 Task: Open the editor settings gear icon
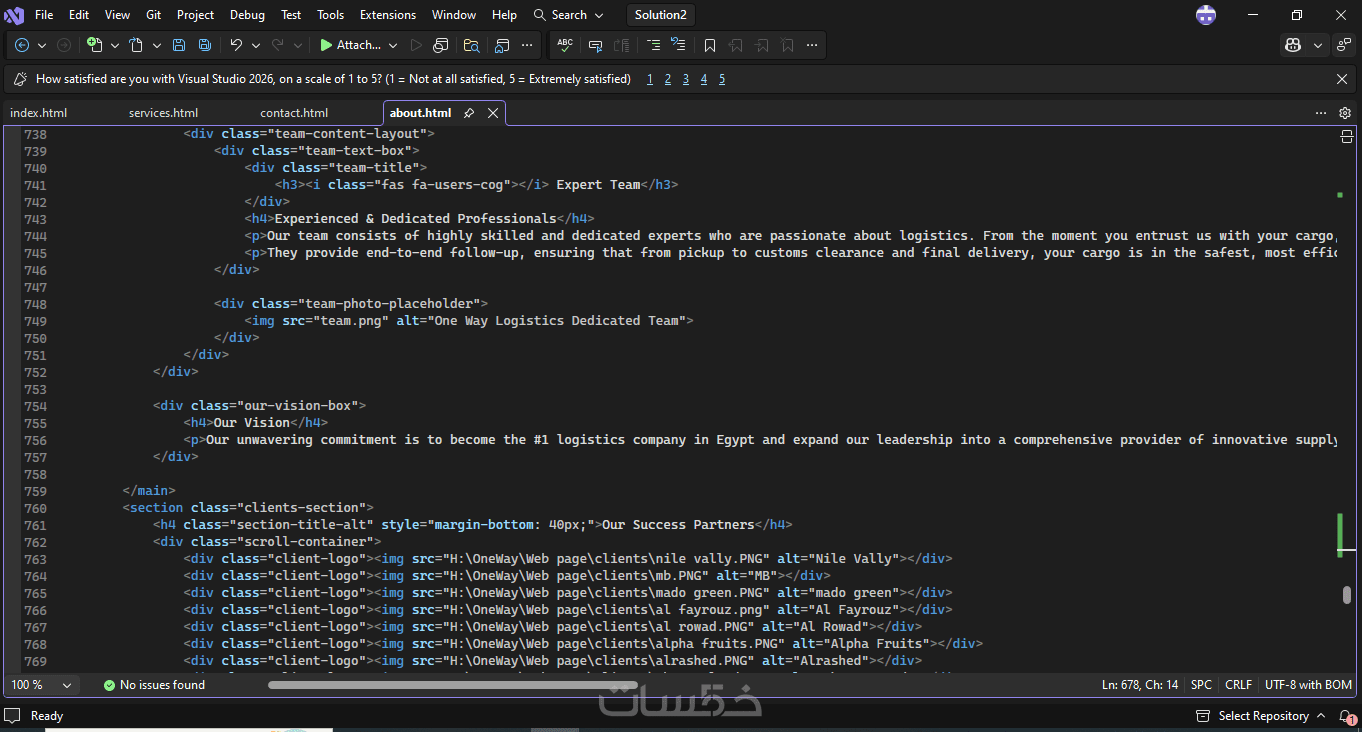(x=1345, y=113)
